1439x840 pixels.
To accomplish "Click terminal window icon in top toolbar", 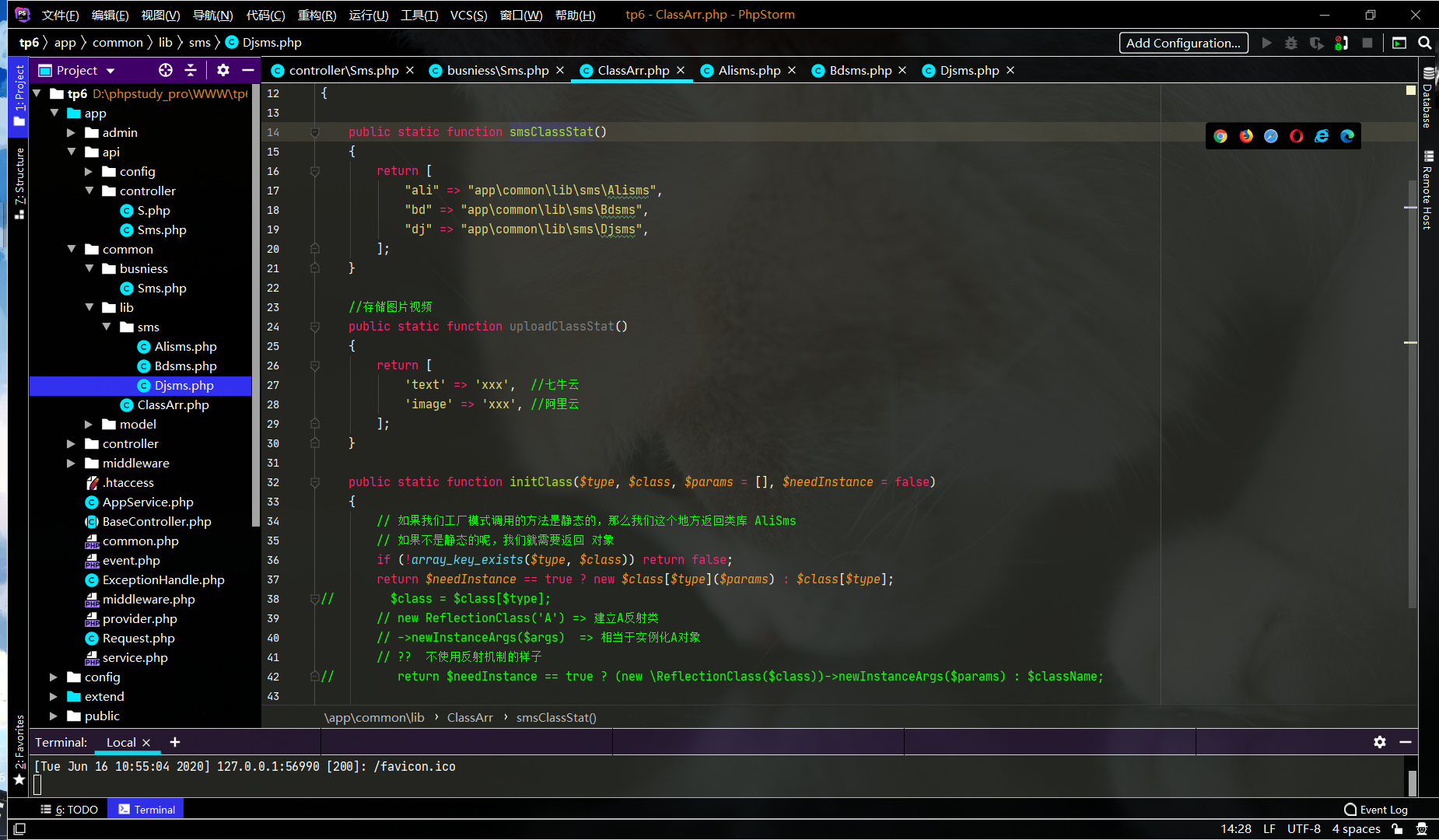I will pos(1399,43).
